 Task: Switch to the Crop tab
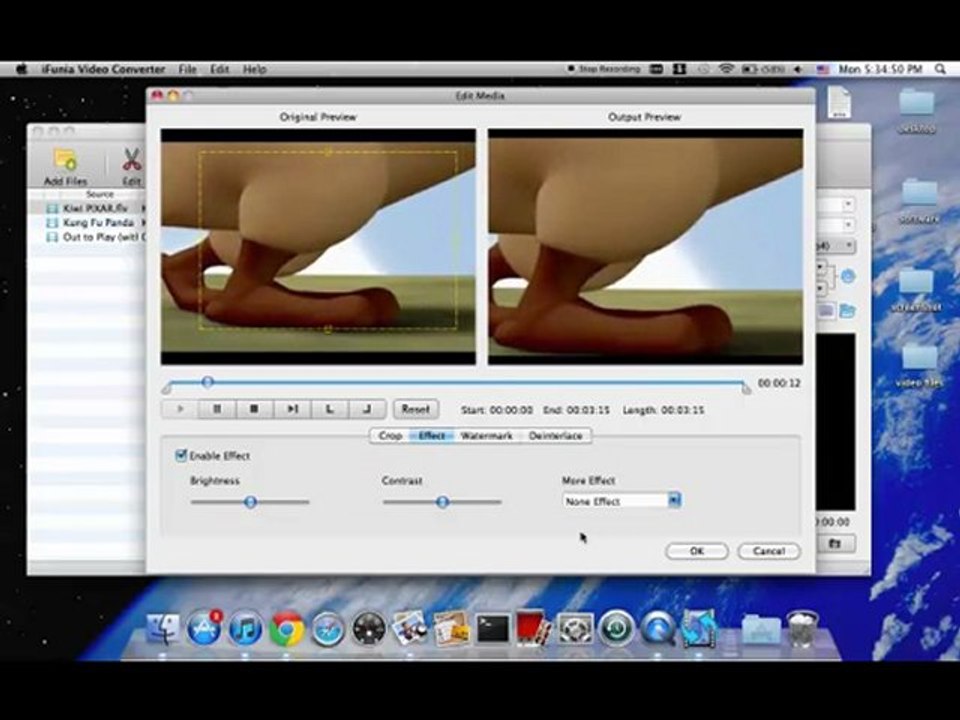390,436
